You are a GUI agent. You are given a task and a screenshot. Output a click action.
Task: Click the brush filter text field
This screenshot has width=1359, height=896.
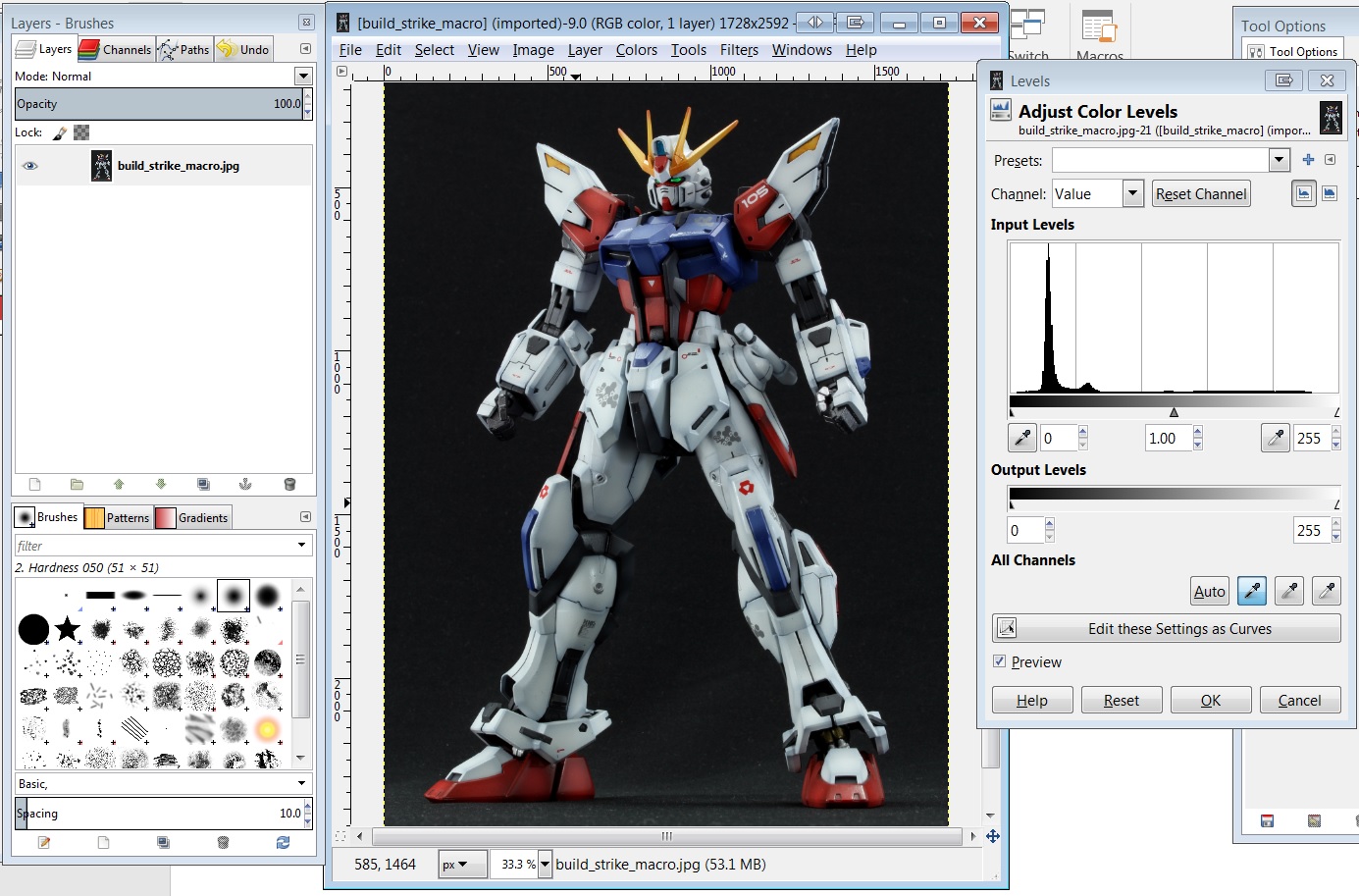[154, 546]
